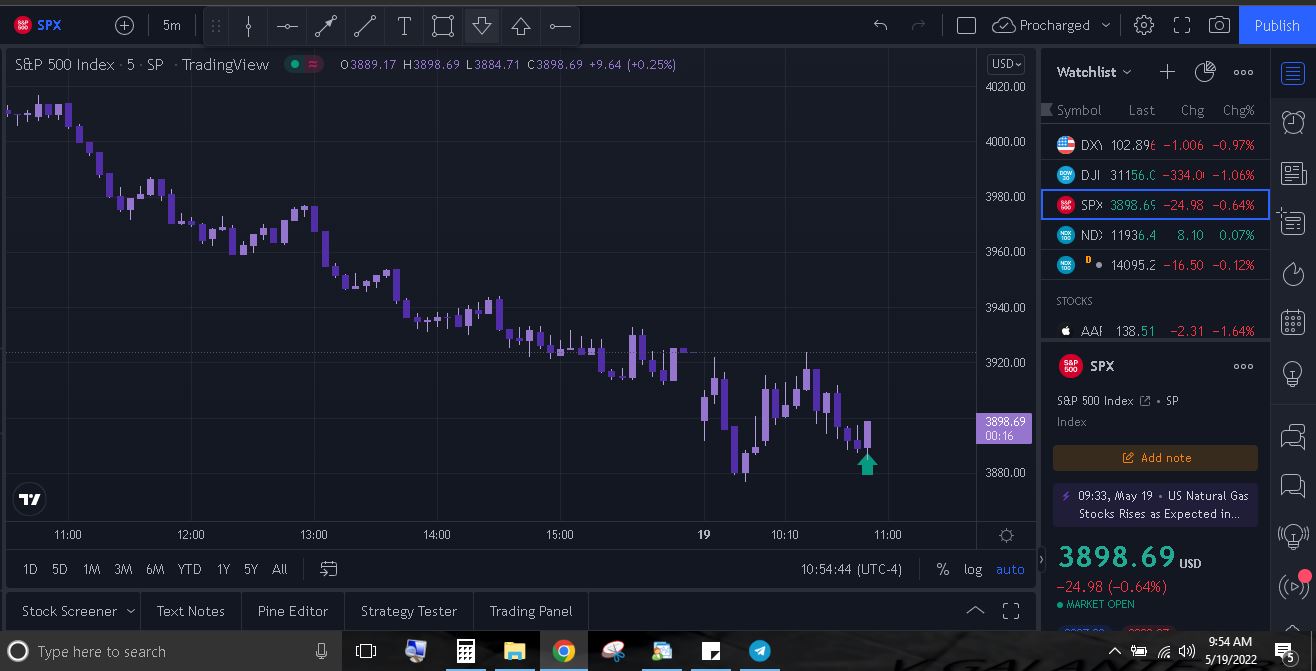
Task: Select the trend line drawing tool
Action: point(365,26)
